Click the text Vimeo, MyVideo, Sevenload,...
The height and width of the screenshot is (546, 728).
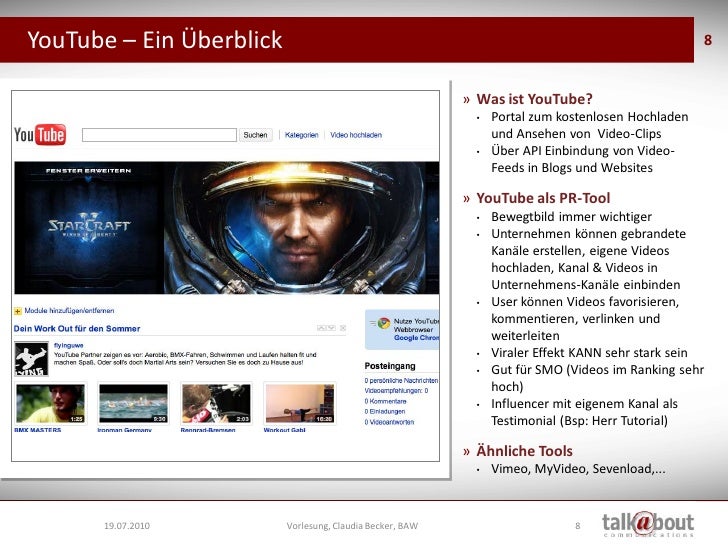pyautogui.click(x=578, y=469)
